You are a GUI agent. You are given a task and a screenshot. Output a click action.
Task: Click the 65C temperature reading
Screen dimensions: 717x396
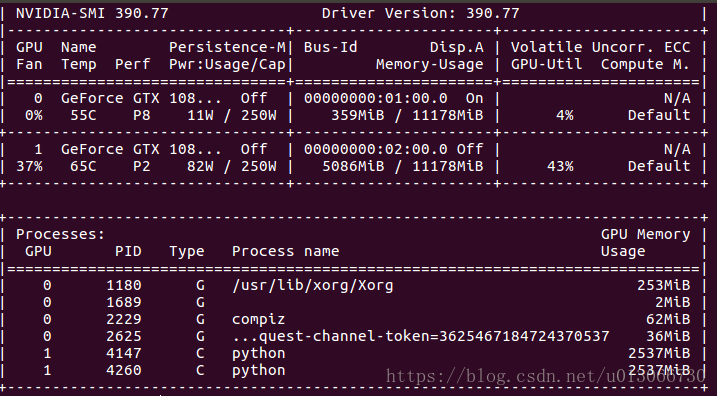[83, 166]
